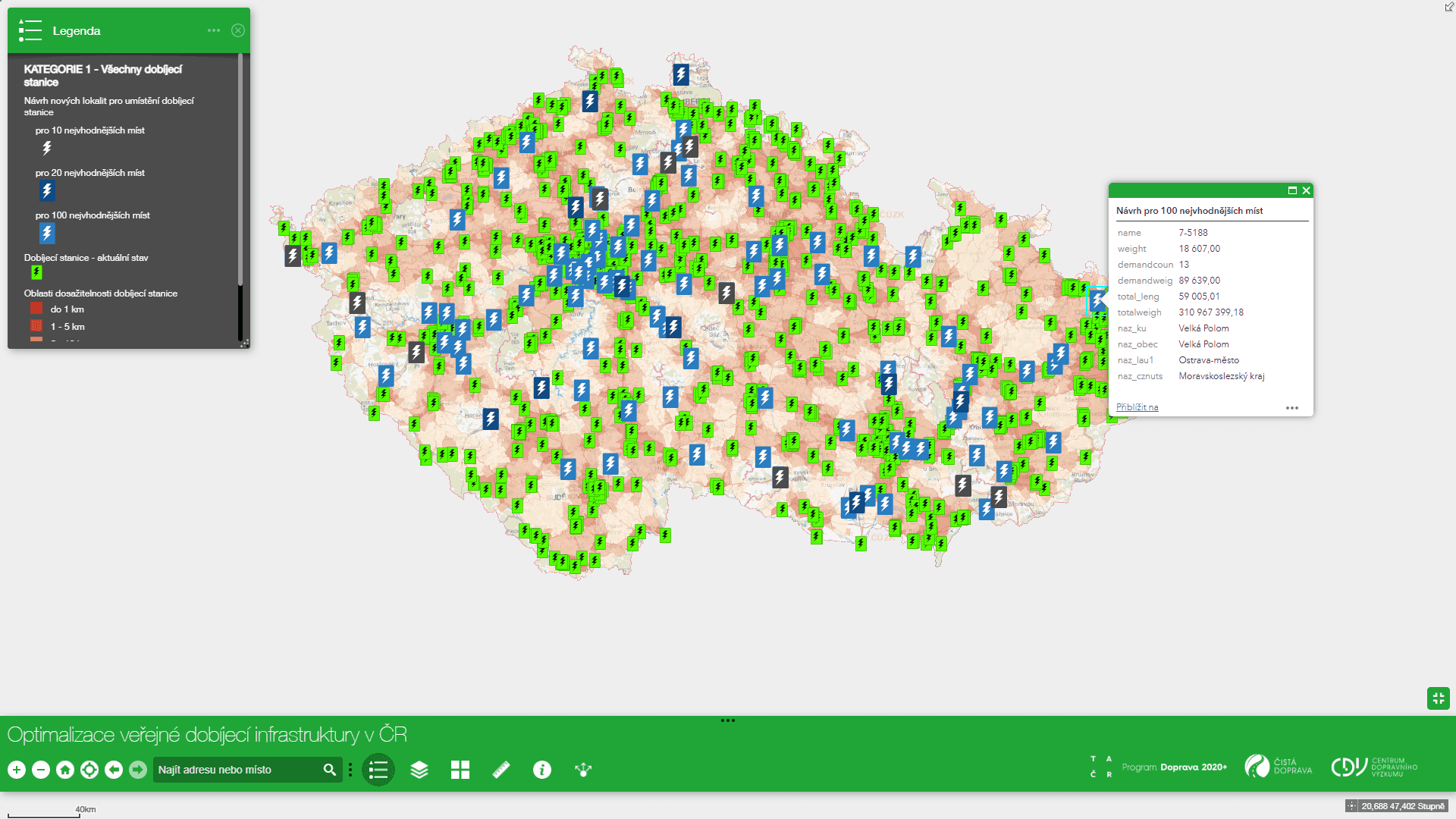
Task: Click the green shrink-map button above the Doprava 2020+ logos
Action: (x=1438, y=698)
